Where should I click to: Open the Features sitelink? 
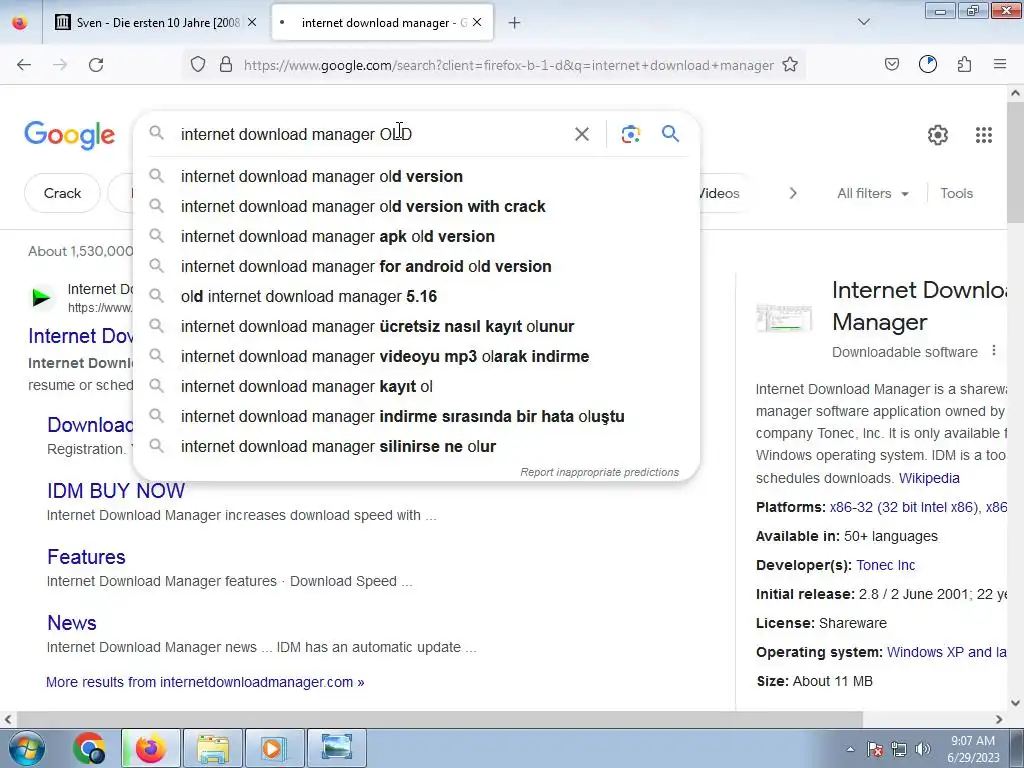(86, 557)
